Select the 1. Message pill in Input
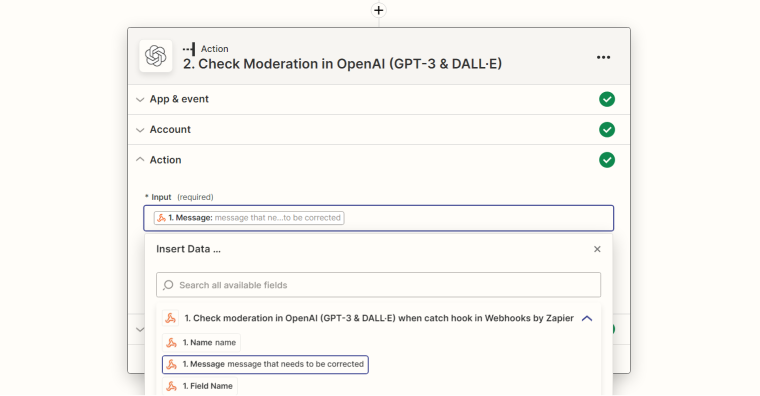The width and height of the screenshot is (760, 396). pyautogui.click(x=249, y=218)
